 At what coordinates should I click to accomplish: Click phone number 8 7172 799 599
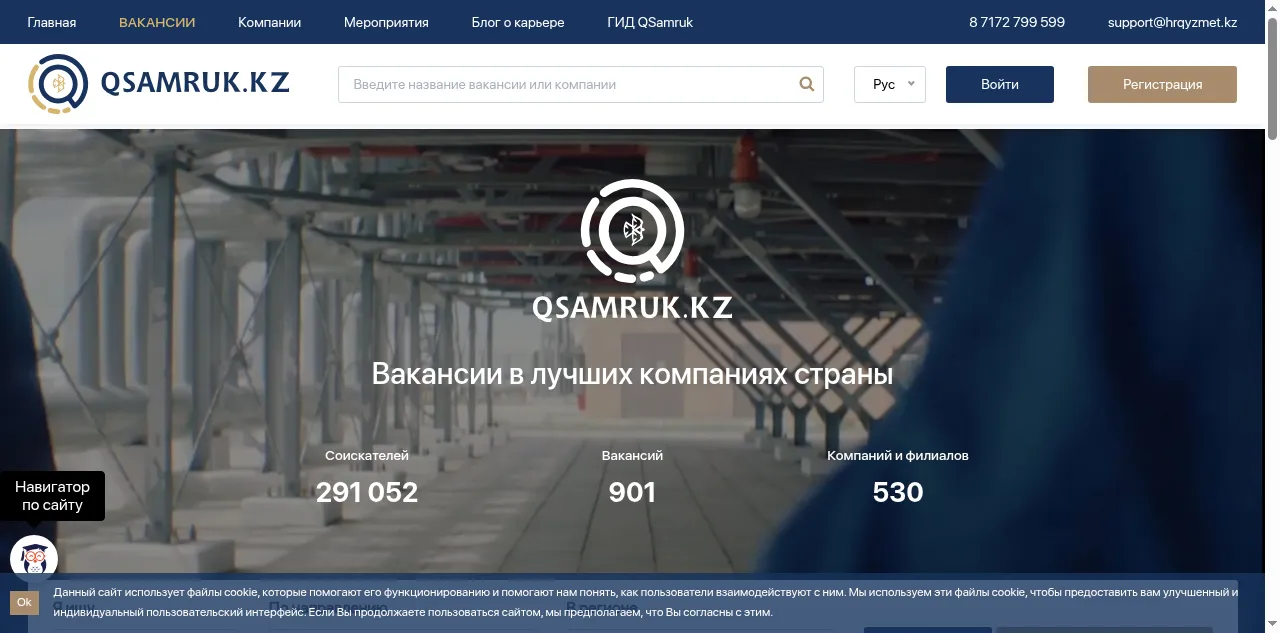1017,22
